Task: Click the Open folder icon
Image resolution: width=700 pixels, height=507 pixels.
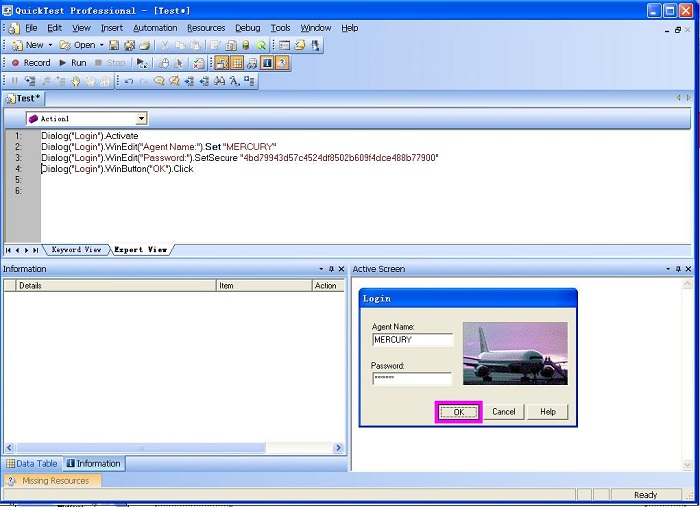Action: coord(65,45)
